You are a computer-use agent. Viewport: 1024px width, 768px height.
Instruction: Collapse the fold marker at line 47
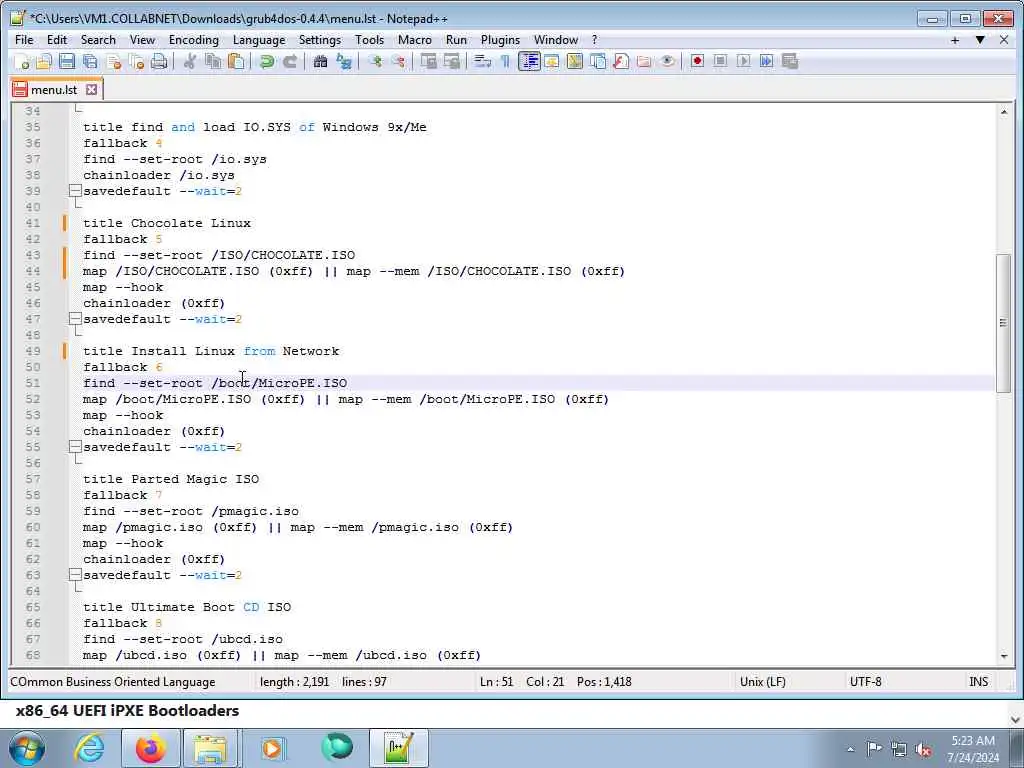[75, 319]
